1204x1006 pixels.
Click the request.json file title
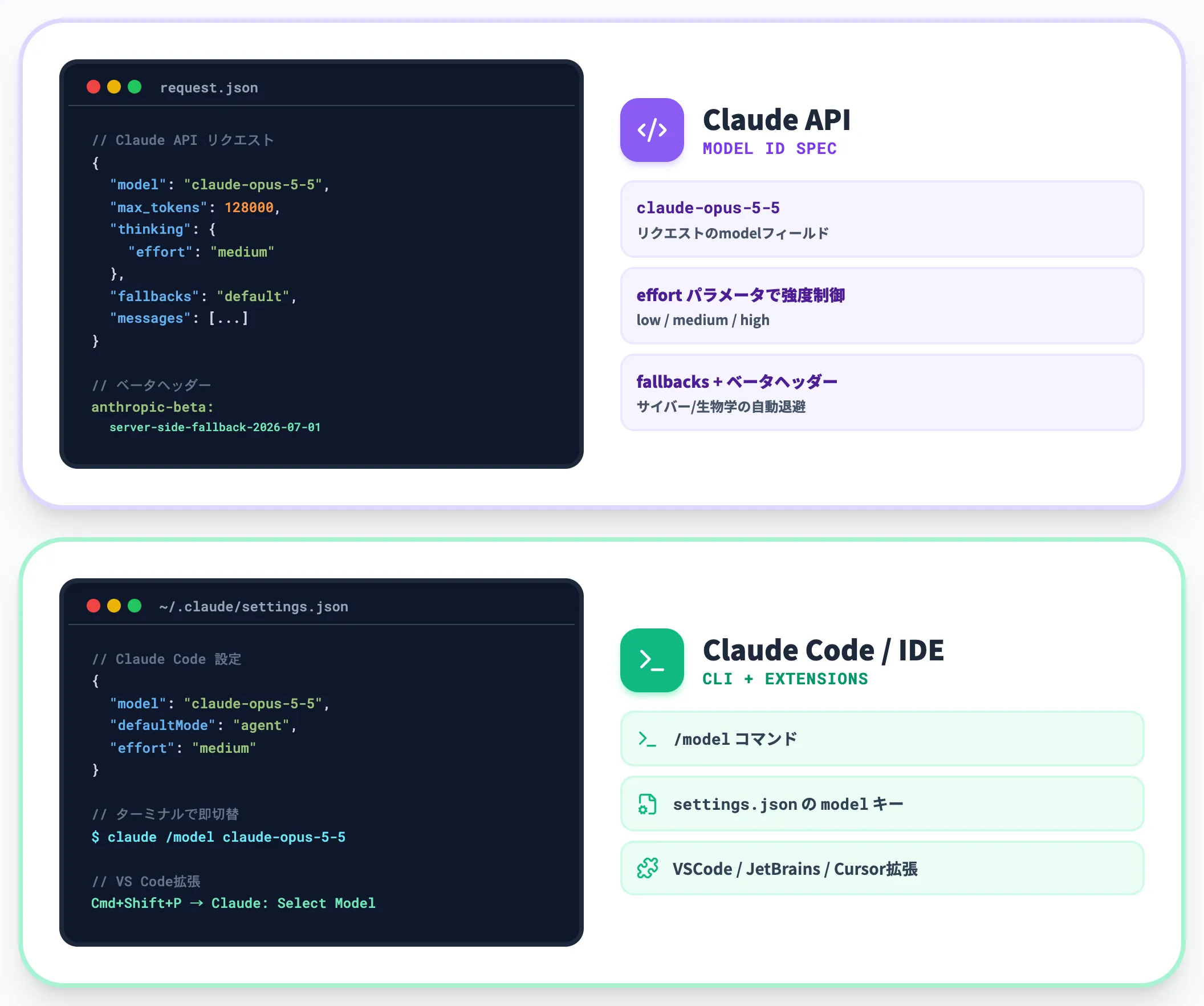tap(209, 88)
